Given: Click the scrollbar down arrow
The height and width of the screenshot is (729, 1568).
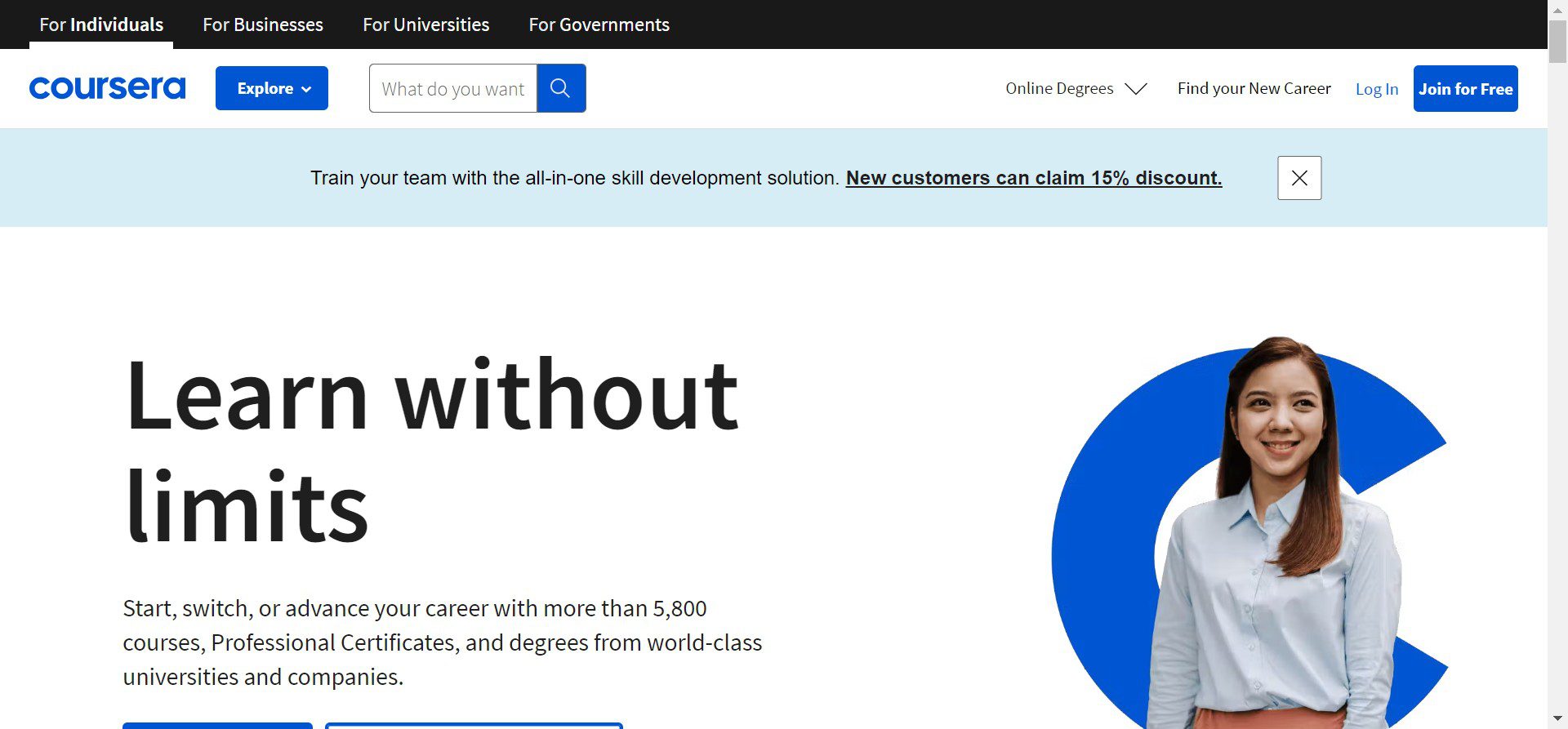Looking at the screenshot, I should coord(1557,719).
